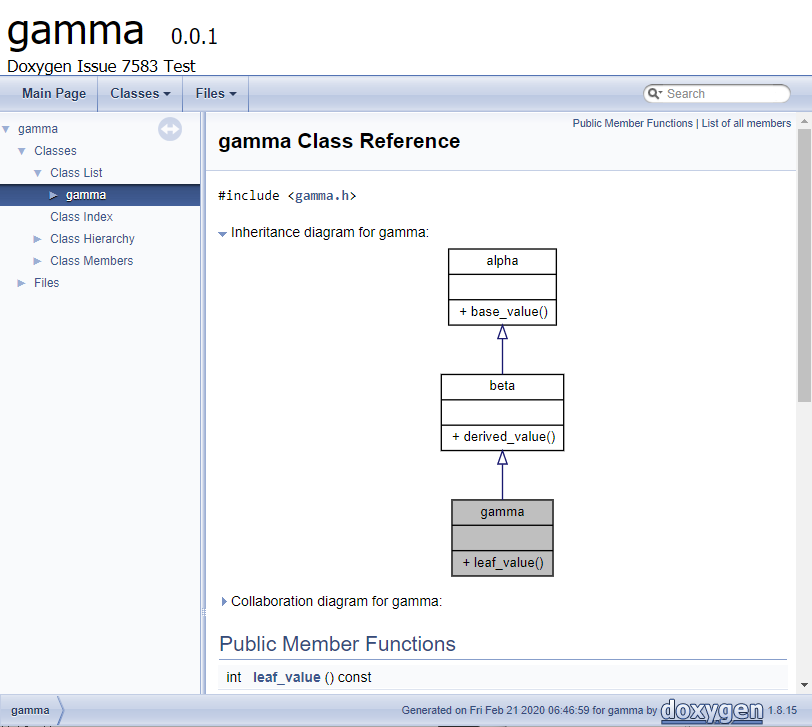Viewport: 812px width, 727px height.
Task: Click the version text 1.8.15
Action: [782, 710]
